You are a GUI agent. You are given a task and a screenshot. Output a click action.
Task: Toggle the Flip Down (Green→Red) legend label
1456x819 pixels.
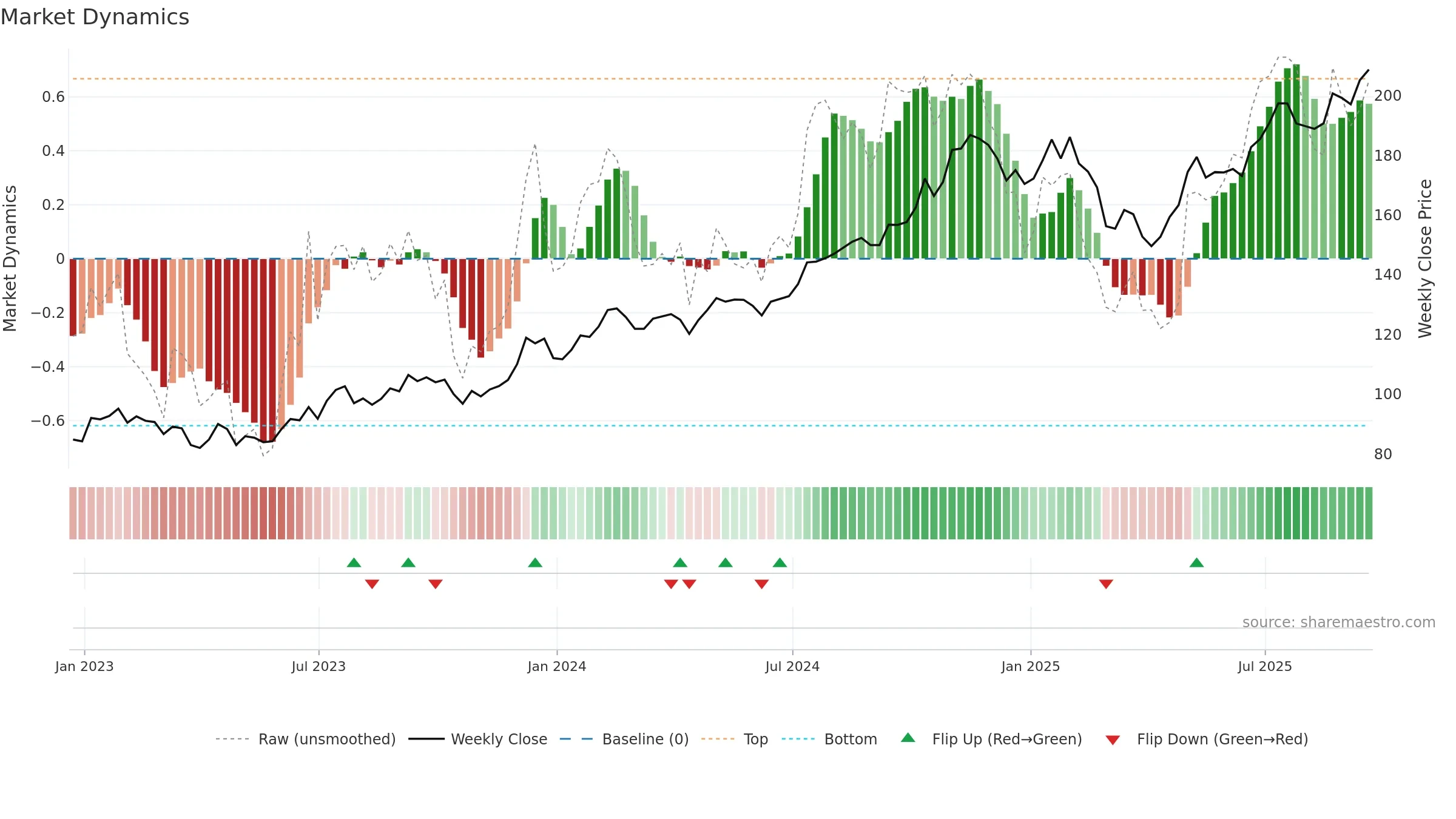click(x=1222, y=739)
